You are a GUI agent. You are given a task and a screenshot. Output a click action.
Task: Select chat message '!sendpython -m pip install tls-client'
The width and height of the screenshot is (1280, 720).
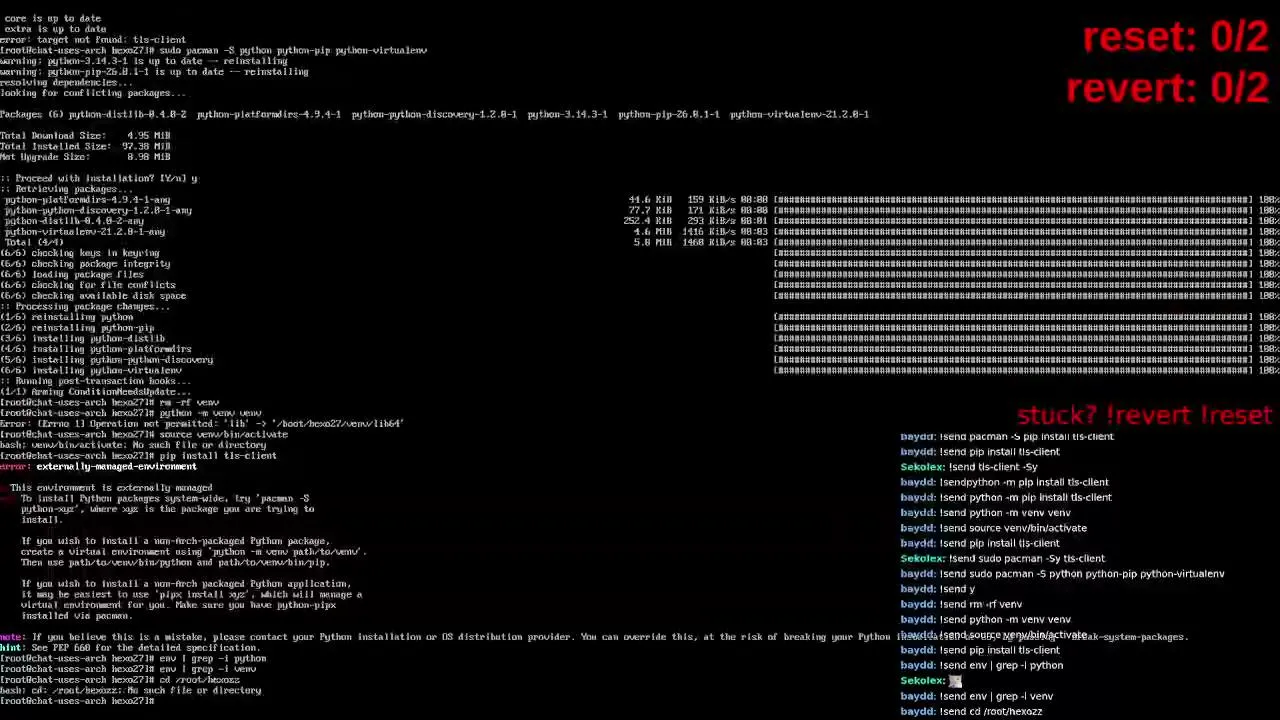(1004, 482)
